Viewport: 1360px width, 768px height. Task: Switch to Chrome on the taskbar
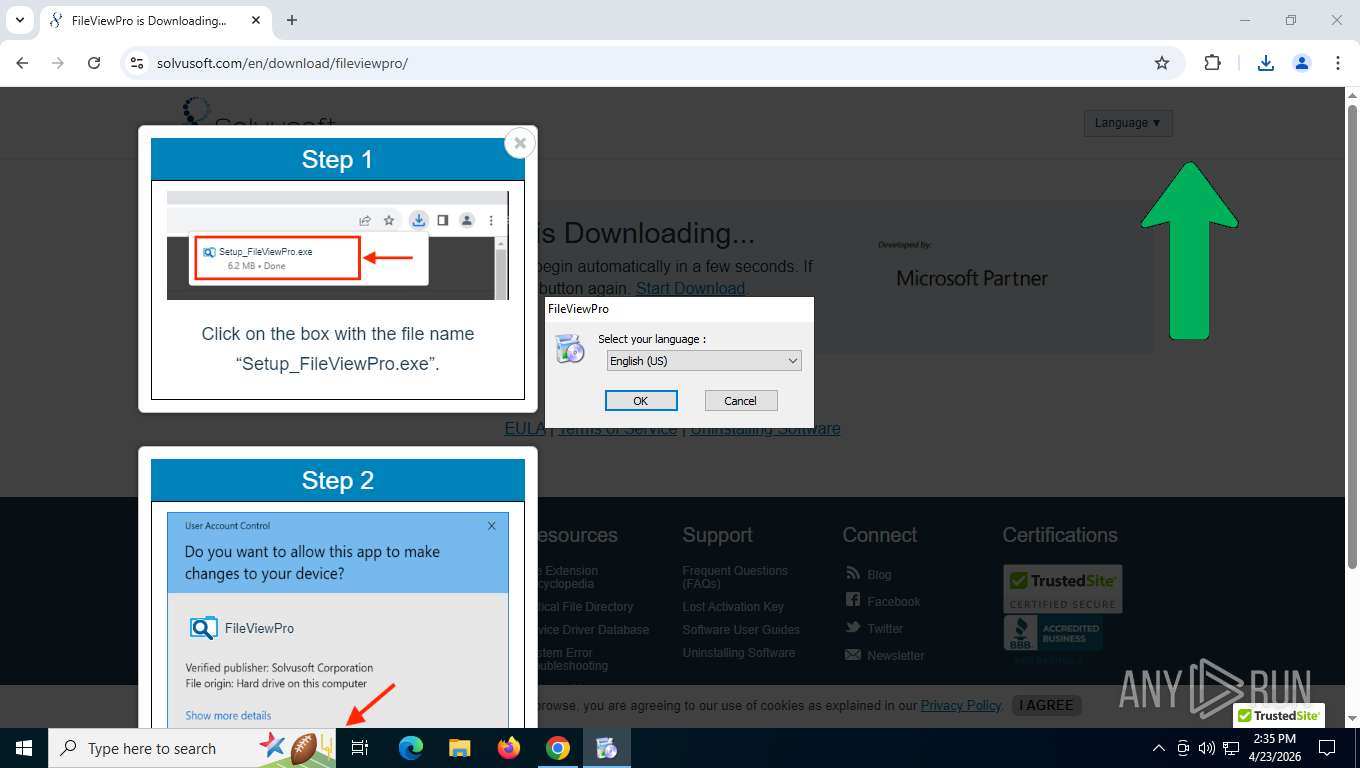[558, 748]
